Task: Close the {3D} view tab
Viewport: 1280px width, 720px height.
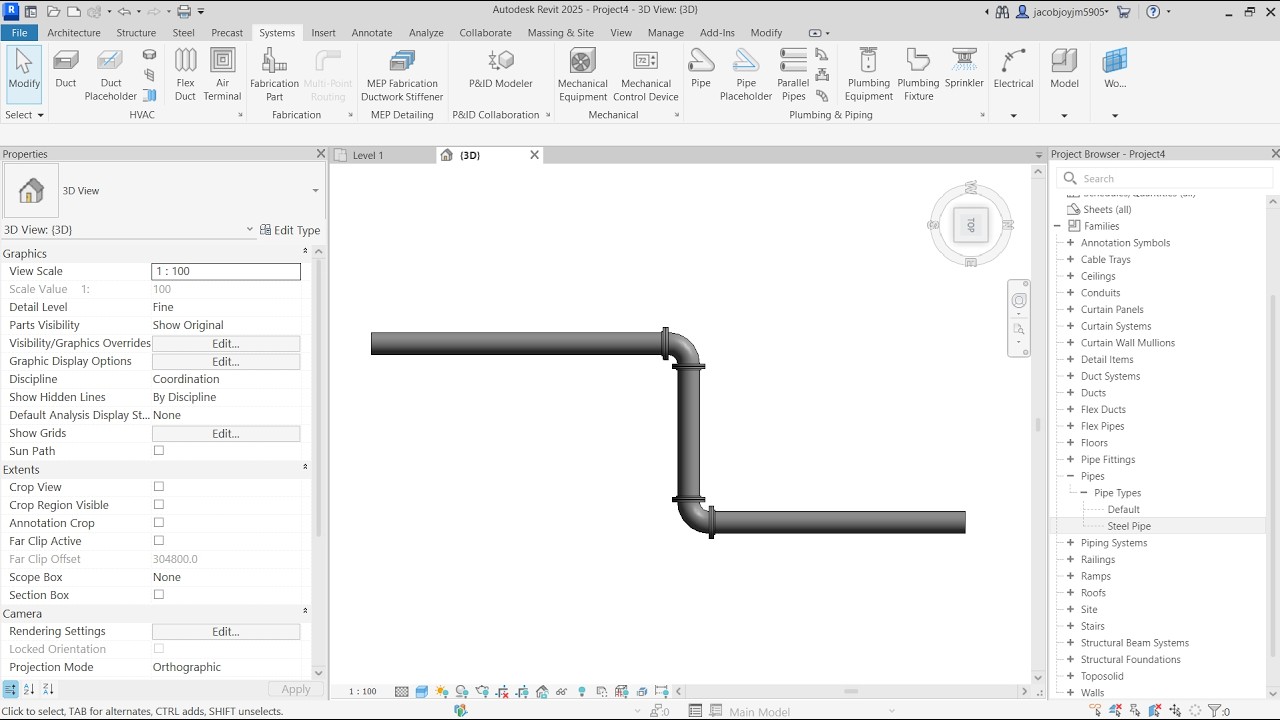Action: (534, 155)
